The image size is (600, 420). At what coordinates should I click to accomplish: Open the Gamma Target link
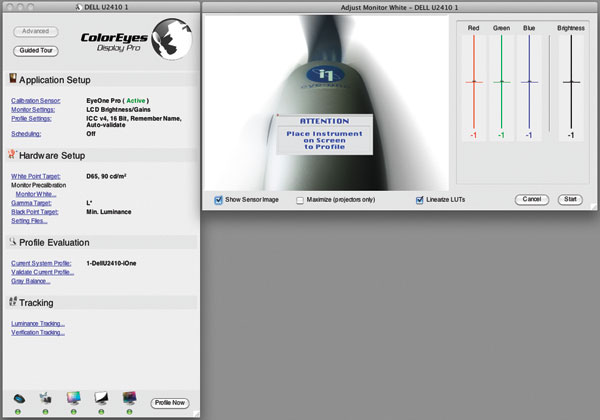coord(31,203)
